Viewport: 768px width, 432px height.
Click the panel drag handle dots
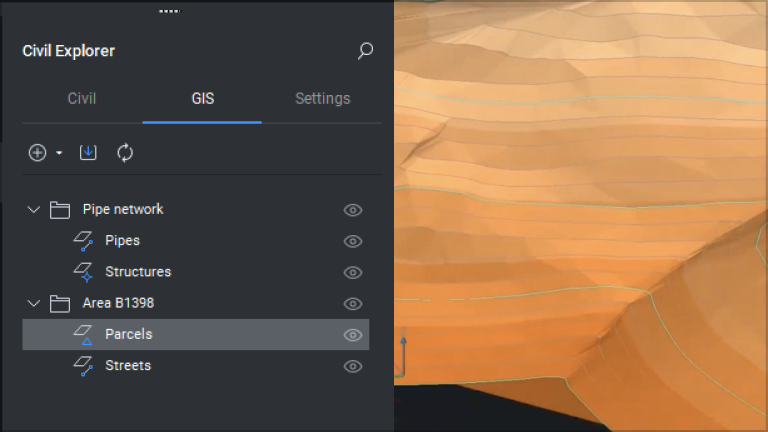[169, 11]
